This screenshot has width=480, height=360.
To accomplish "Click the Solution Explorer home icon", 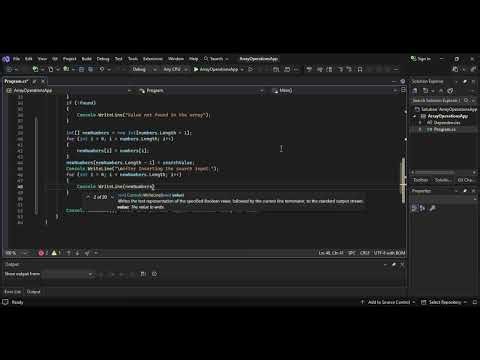I will (x=415, y=91).
